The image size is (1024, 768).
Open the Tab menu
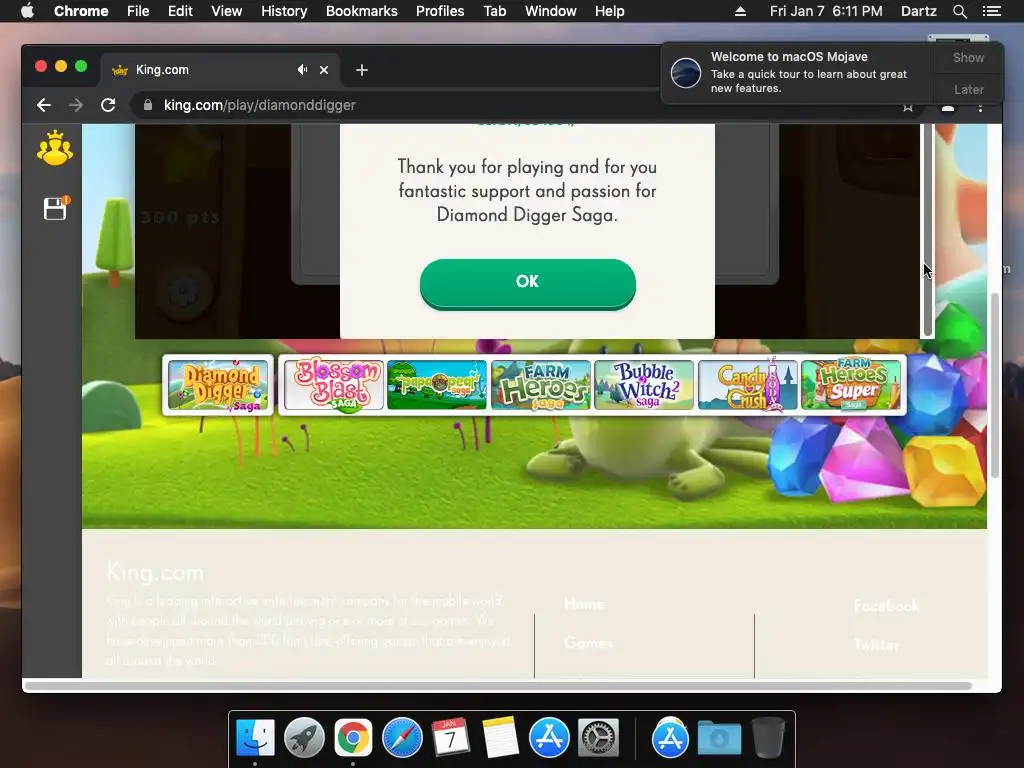click(x=494, y=11)
